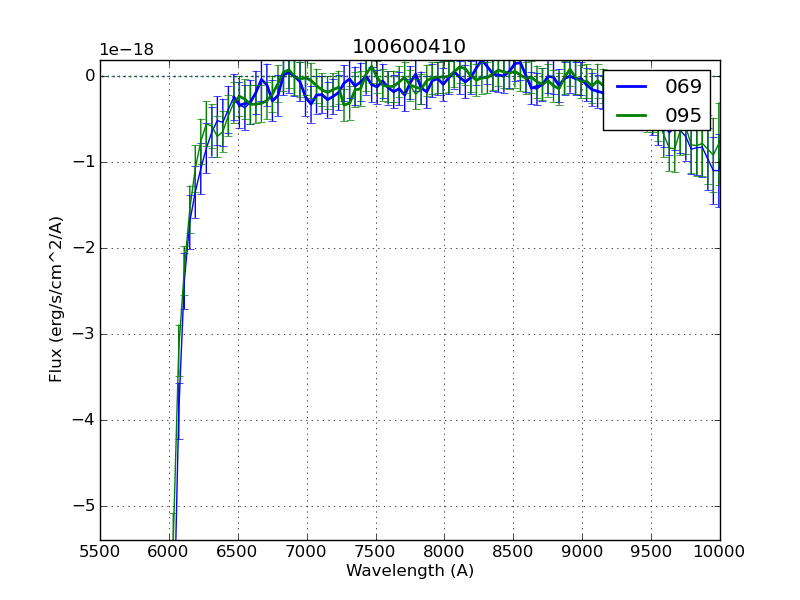The width and height of the screenshot is (800, 600).
Task: Click the −1 y-axis tick label
Action: [84, 162]
